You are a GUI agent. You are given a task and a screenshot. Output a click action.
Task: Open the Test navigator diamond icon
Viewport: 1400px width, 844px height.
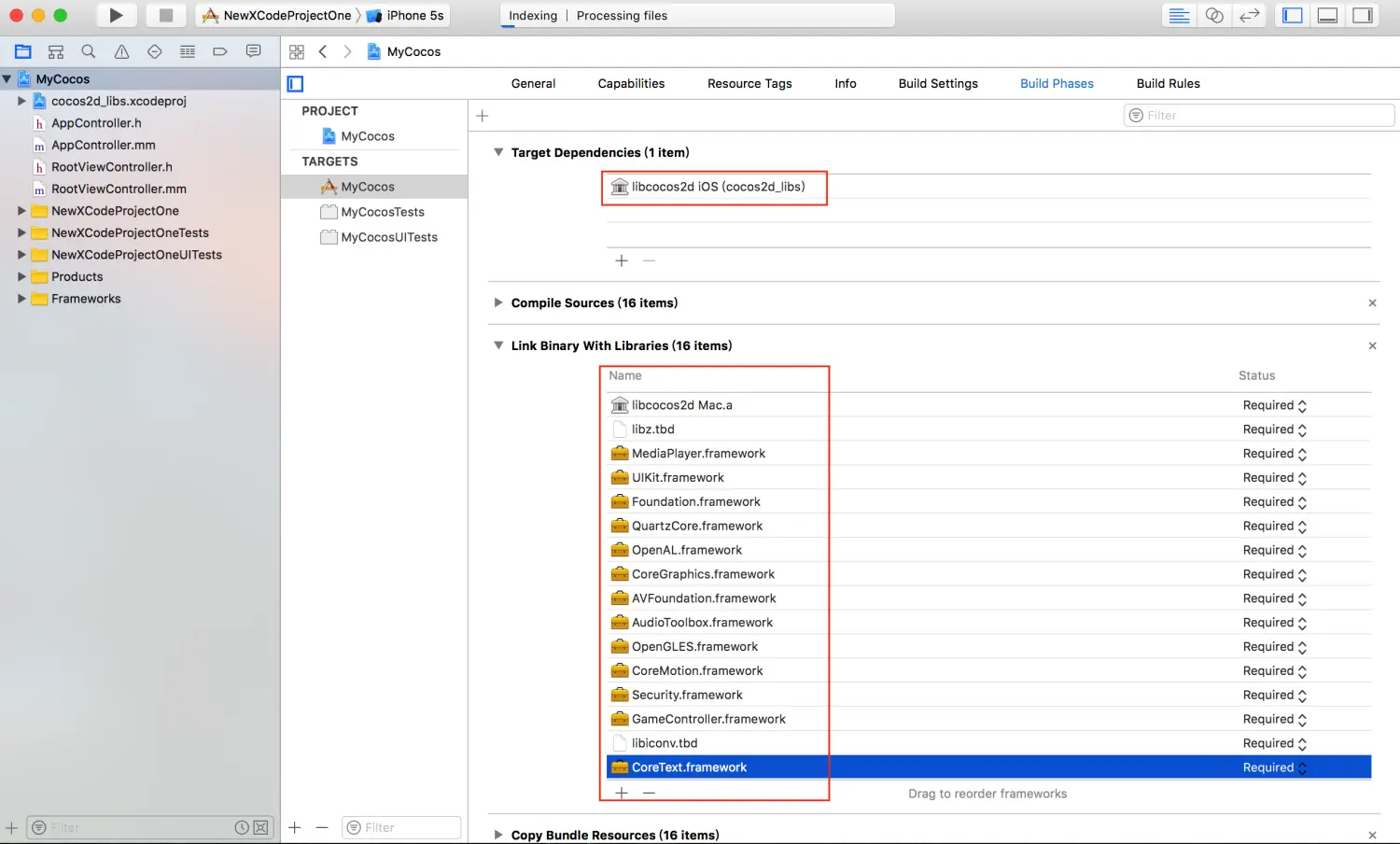point(155,51)
